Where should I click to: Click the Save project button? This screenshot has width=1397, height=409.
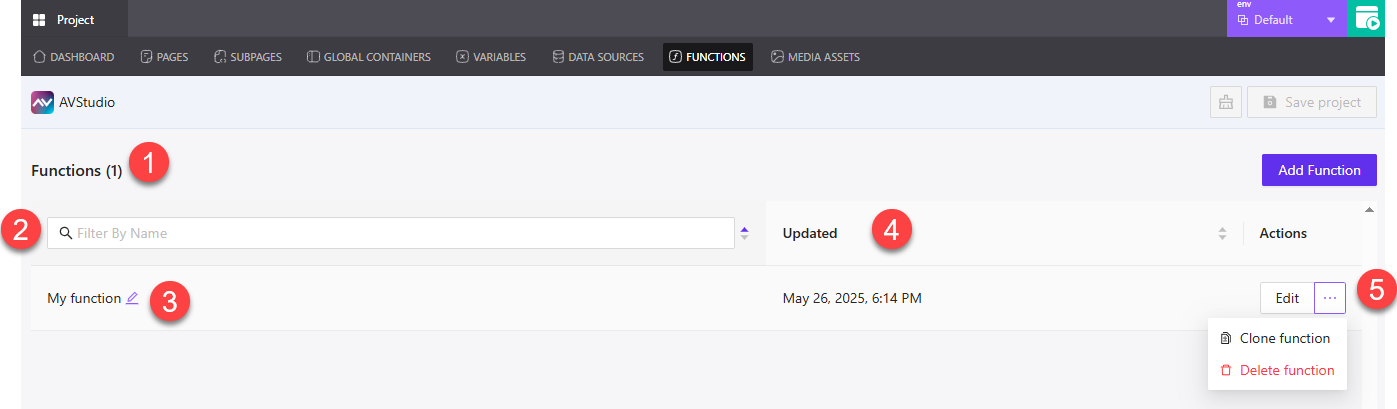(x=1312, y=102)
